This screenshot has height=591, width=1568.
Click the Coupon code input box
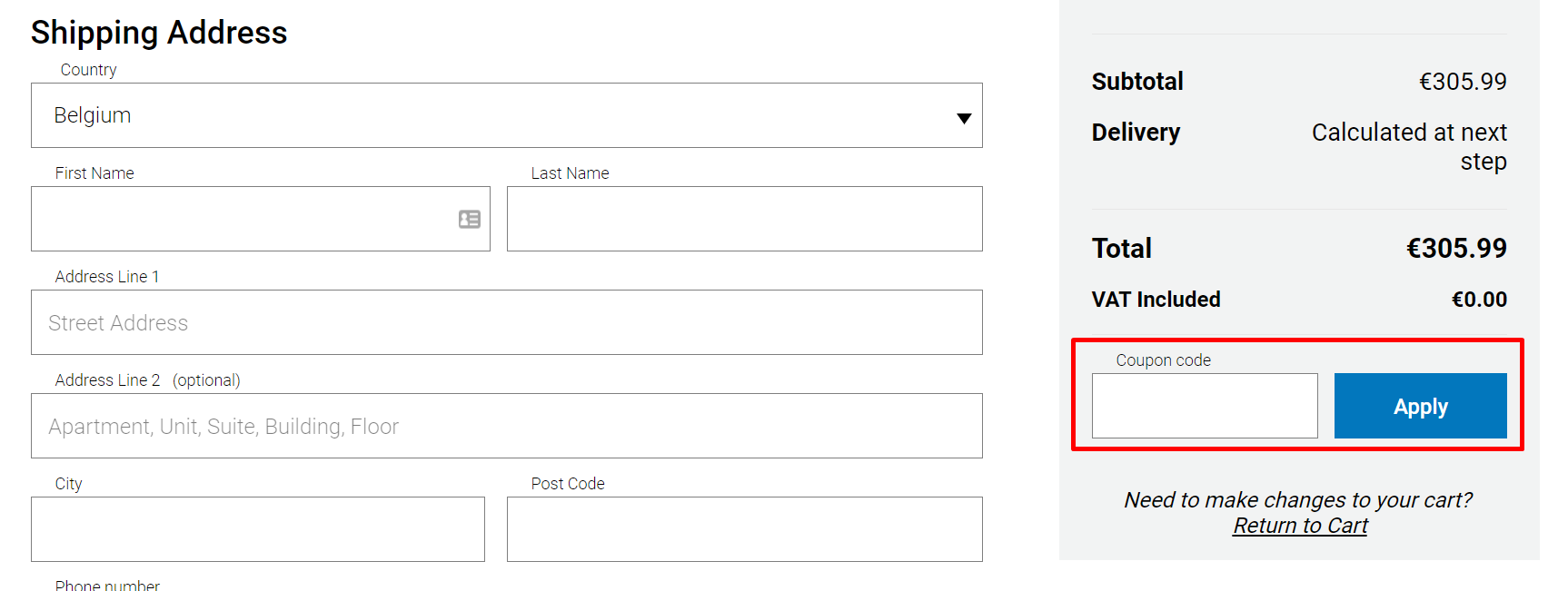[1205, 406]
